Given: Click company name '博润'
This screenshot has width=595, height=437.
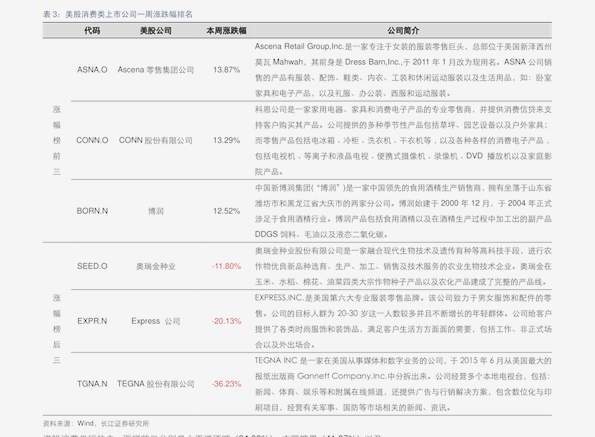Looking at the screenshot, I should click(156, 211).
